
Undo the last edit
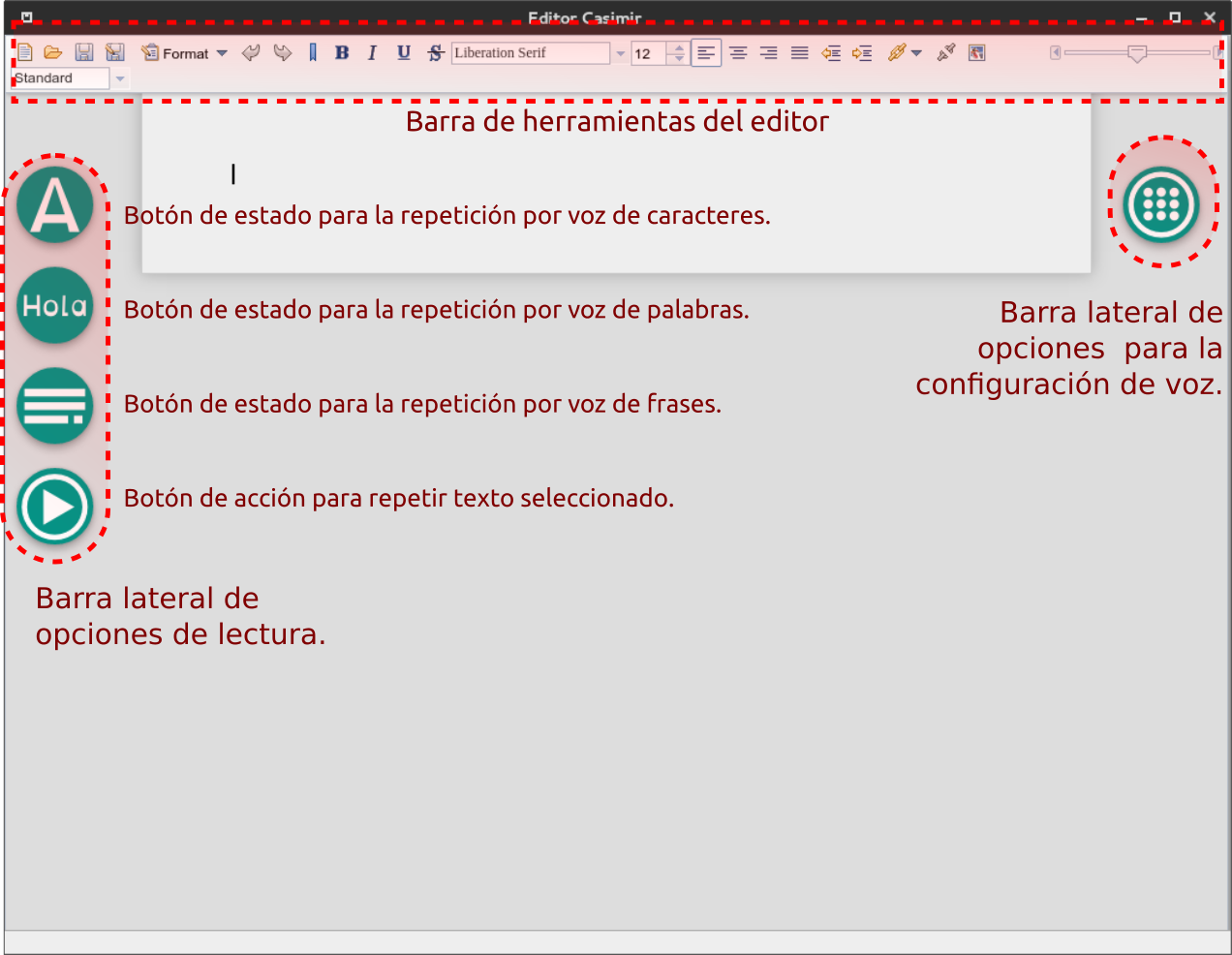251,53
